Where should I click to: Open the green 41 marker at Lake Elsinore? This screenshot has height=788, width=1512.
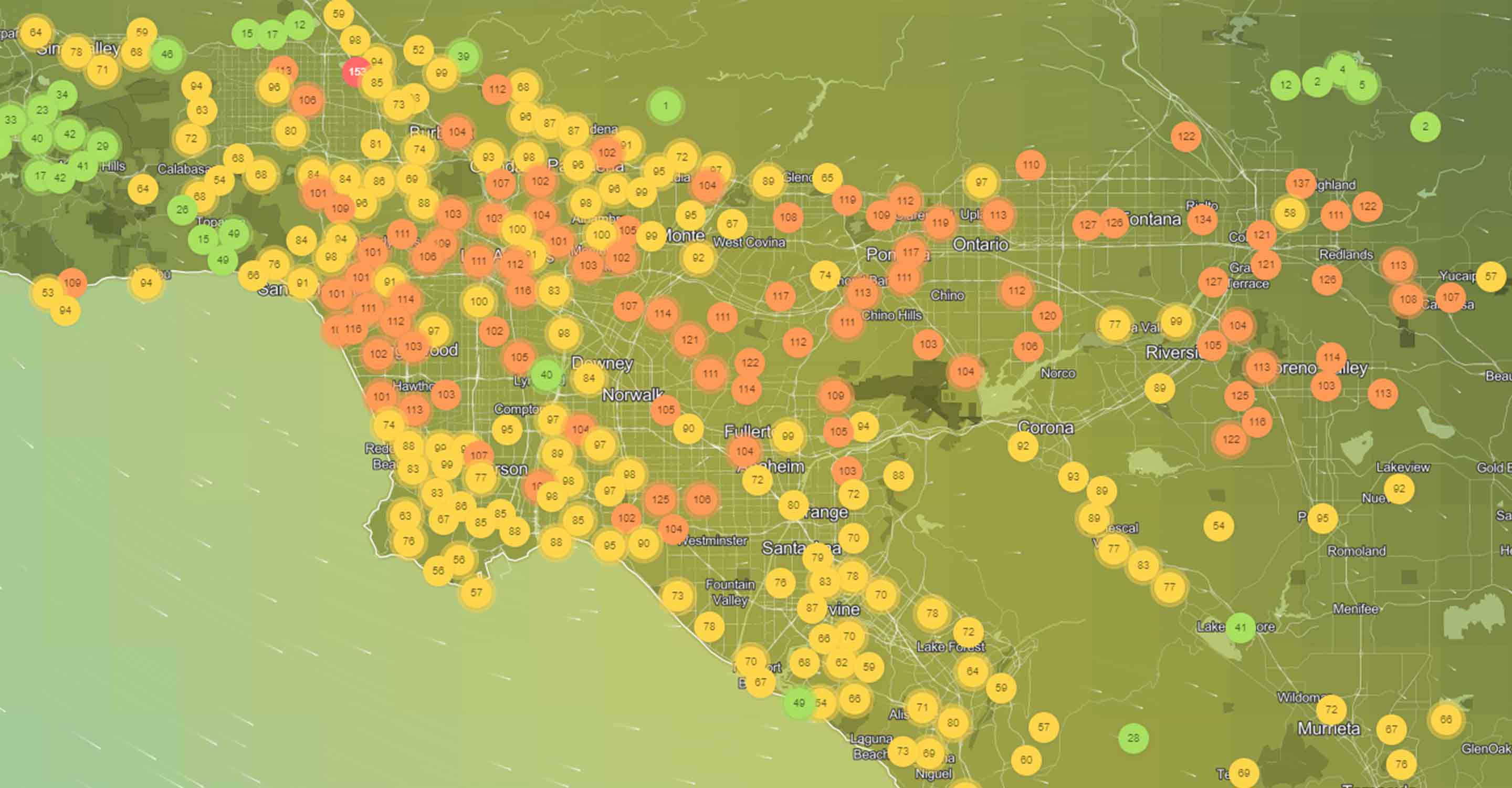[x=1240, y=627]
